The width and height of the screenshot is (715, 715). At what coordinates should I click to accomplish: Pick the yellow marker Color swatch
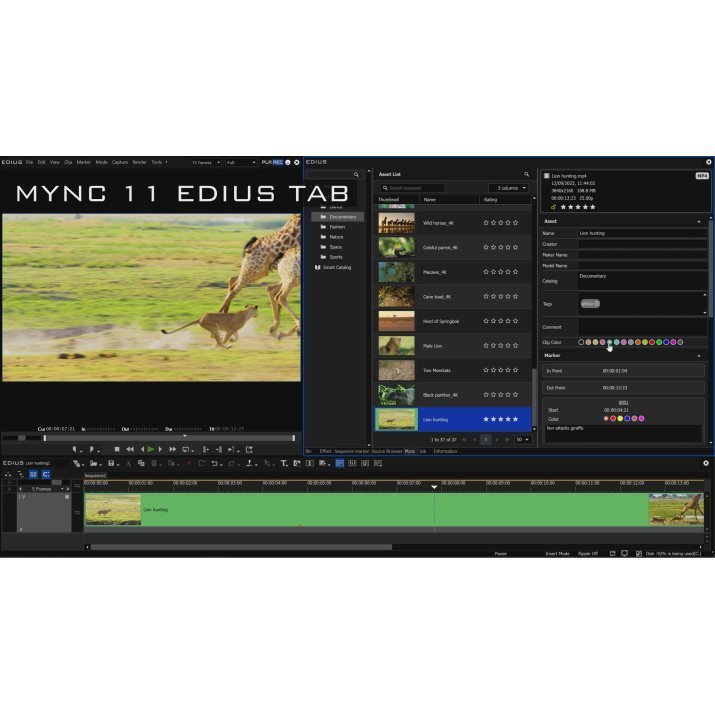pos(620,419)
